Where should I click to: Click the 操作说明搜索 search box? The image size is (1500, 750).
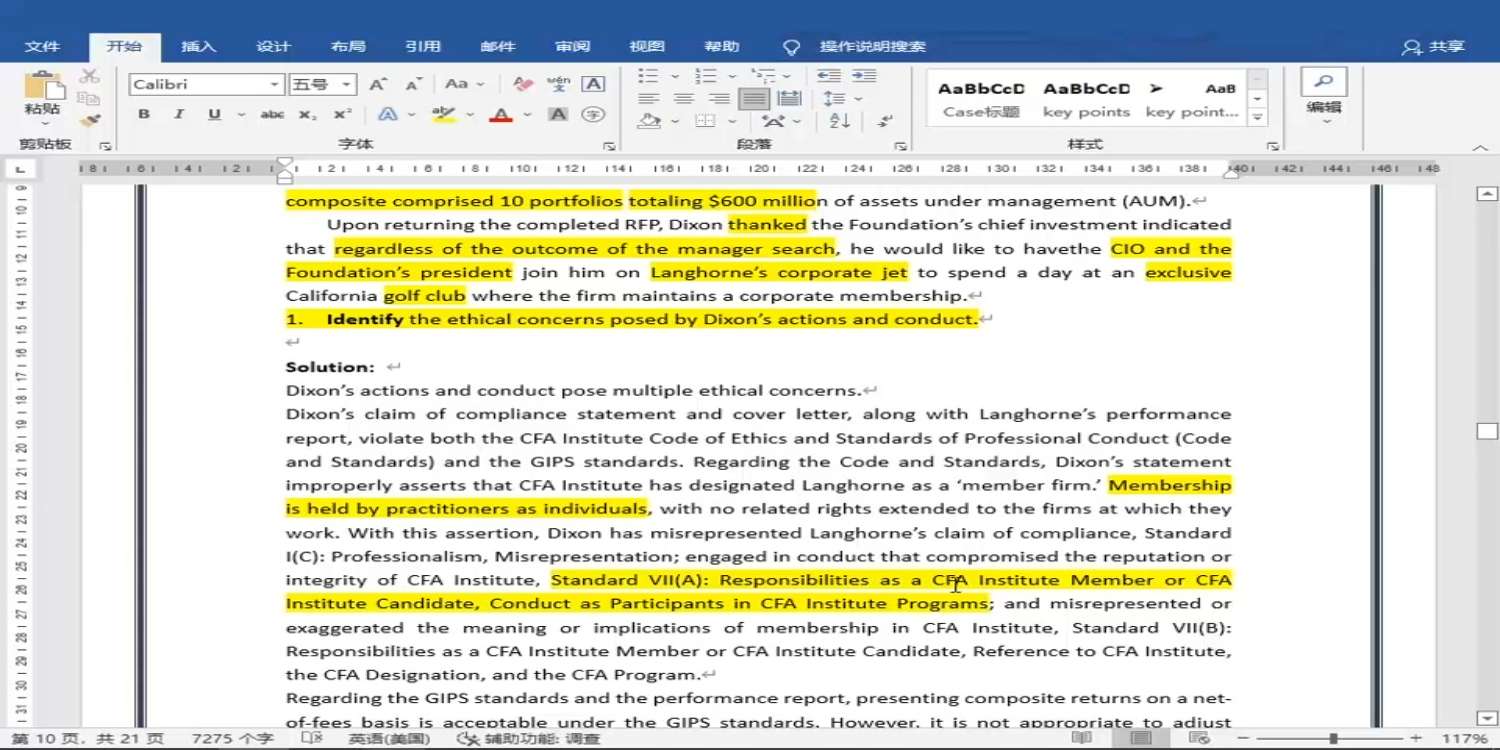[872, 47]
